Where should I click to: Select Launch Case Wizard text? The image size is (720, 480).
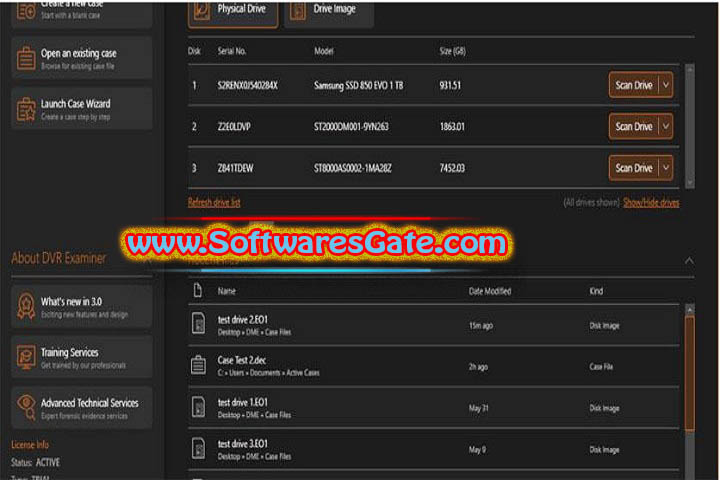[x=75, y=104]
